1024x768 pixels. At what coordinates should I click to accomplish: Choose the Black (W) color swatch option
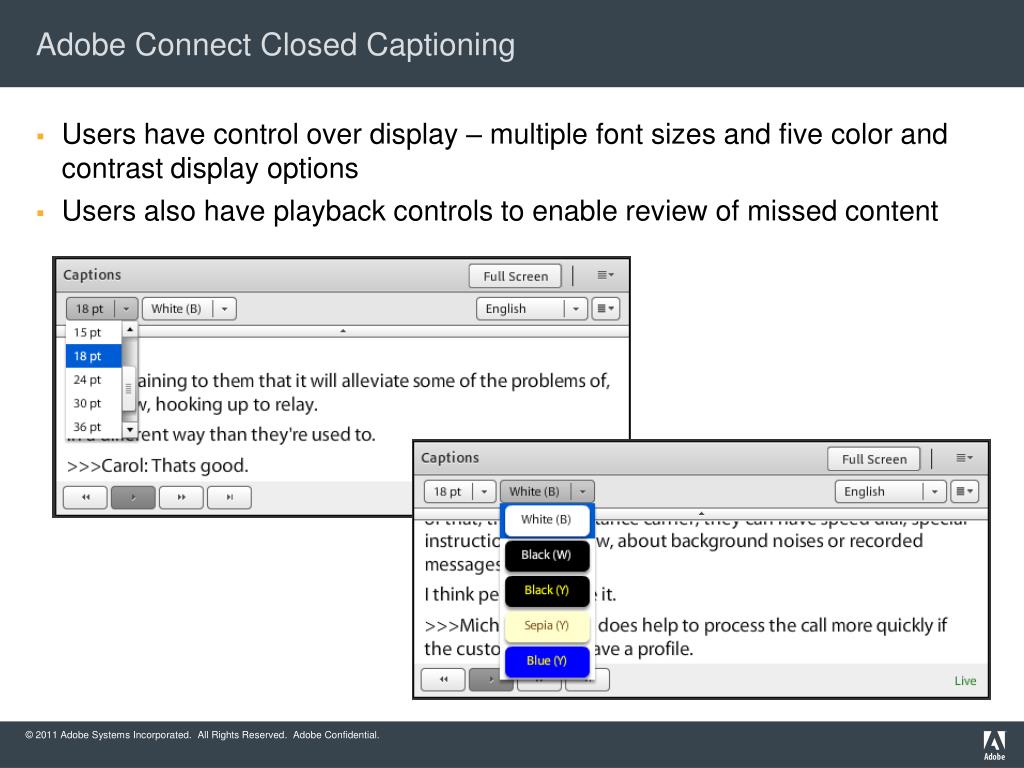tap(547, 555)
